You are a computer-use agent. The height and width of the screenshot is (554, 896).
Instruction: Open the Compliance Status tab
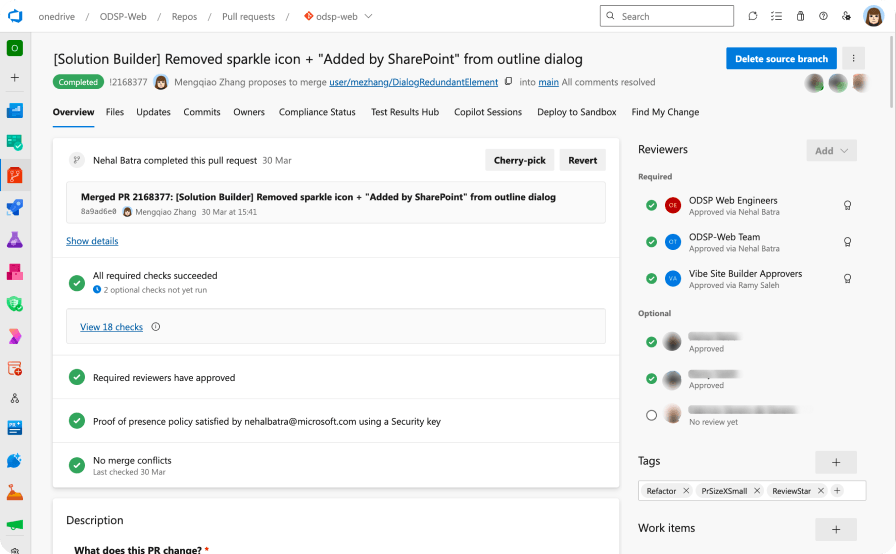point(317,112)
